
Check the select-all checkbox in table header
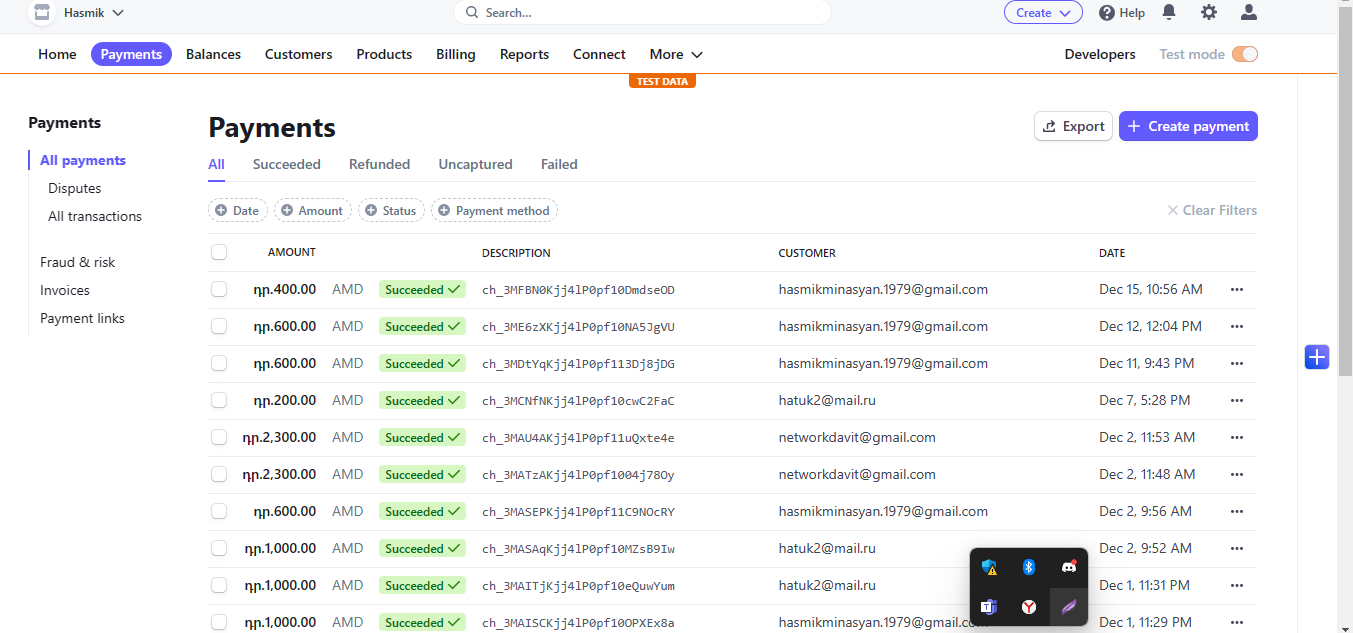[219, 252]
